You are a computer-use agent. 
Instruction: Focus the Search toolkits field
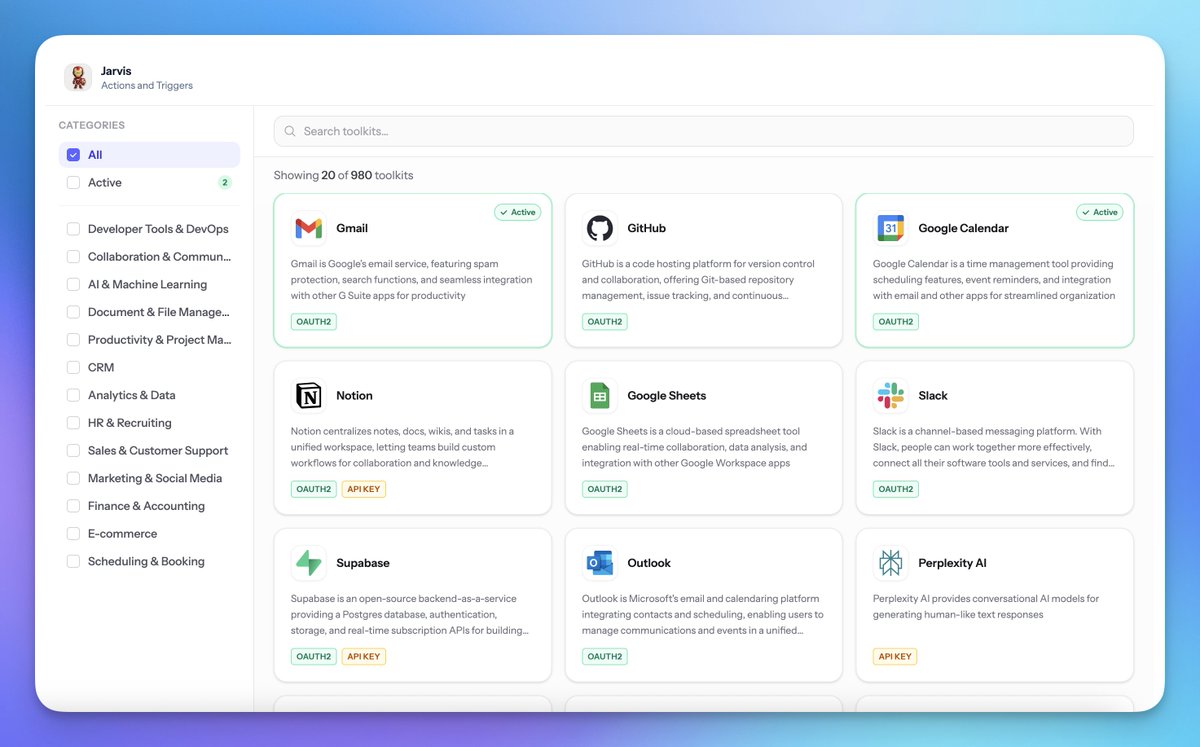(703, 131)
